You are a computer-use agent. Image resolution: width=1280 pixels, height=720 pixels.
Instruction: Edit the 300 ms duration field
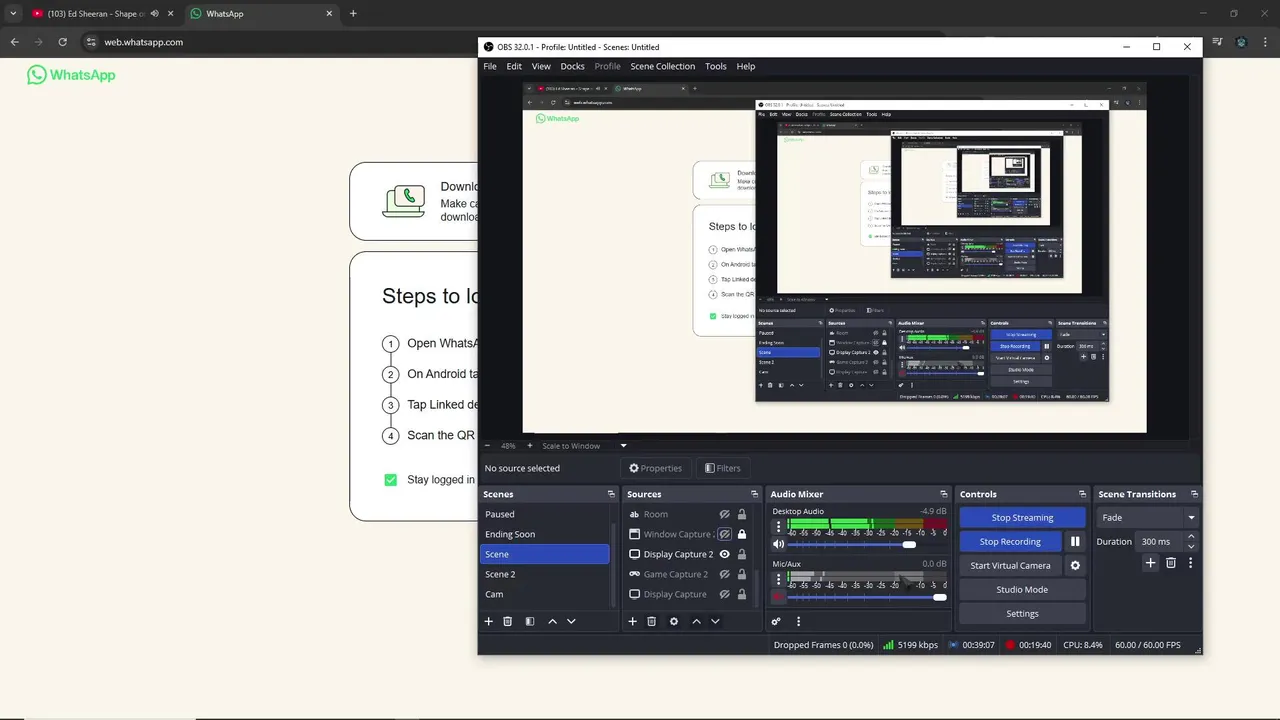click(x=1160, y=541)
